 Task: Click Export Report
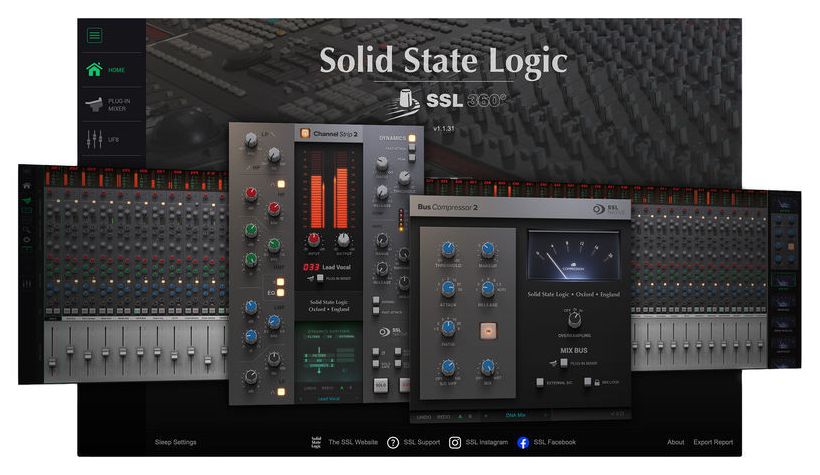[x=713, y=442]
